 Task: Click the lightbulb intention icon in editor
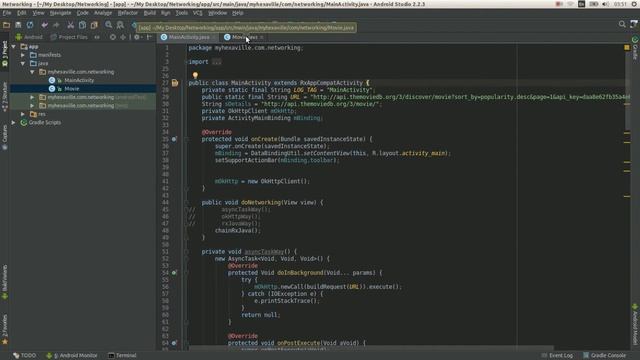click(195, 75)
